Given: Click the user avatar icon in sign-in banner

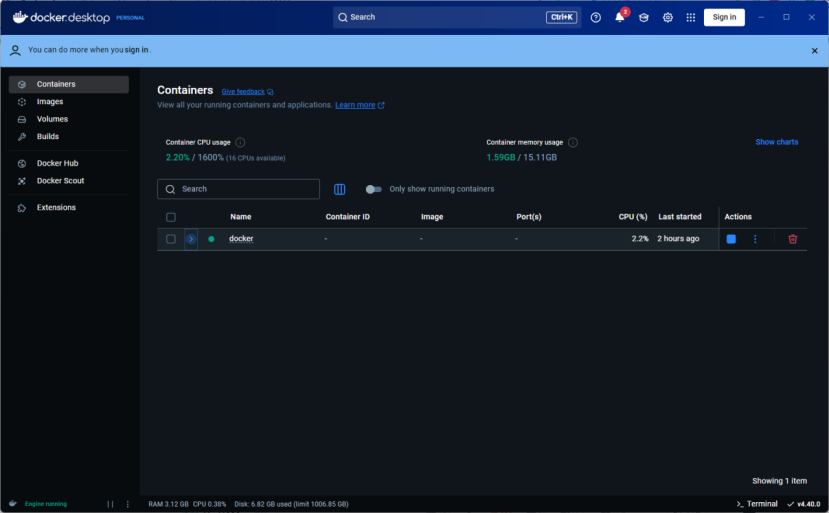Looking at the screenshot, I should [x=15, y=50].
